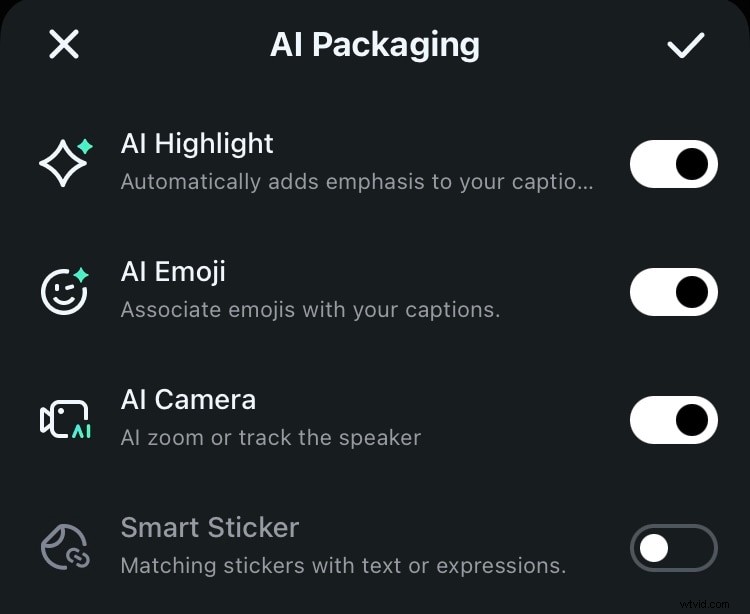Viewport: 750px width, 614px height.
Task: Enable the Smart Sticker toggle
Action: 673,548
